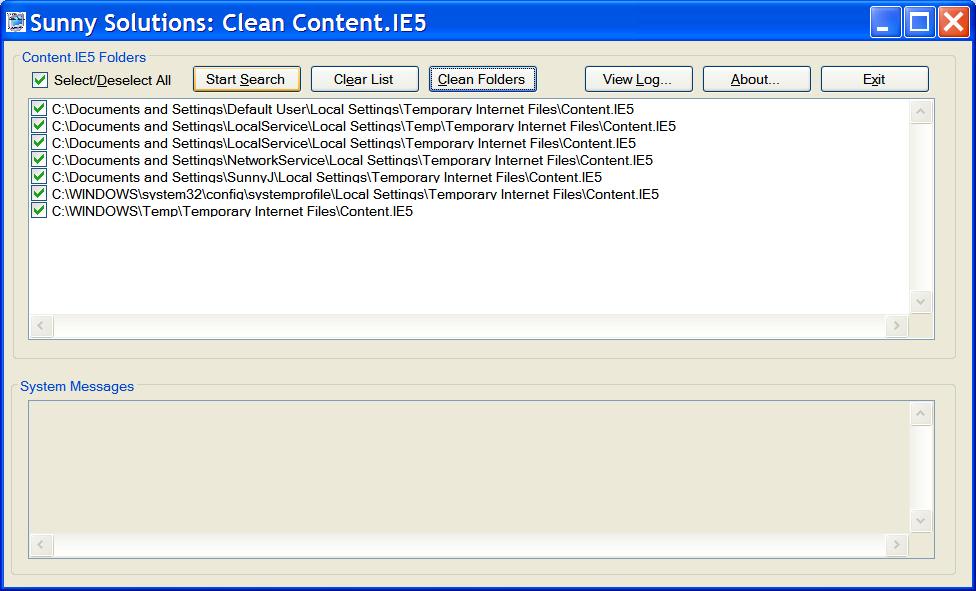Select LocalService\Local Settings\Temporary Internet Files path
976x591 pixels.
344,143
